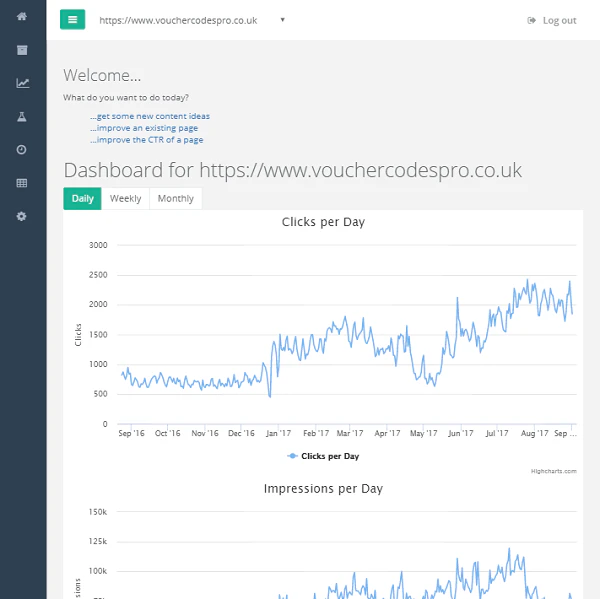Open the line chart icon in sidebar
Image resolution: width=600 pixels, height=599 pixels.
23,83
